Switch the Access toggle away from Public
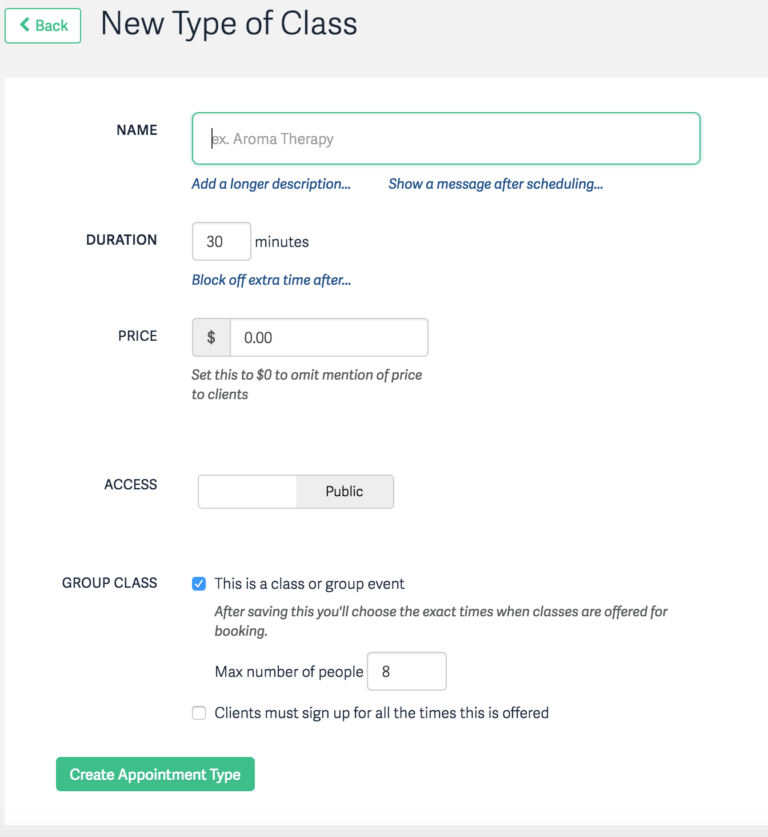768x837 pixels. [x=247, y=491]
